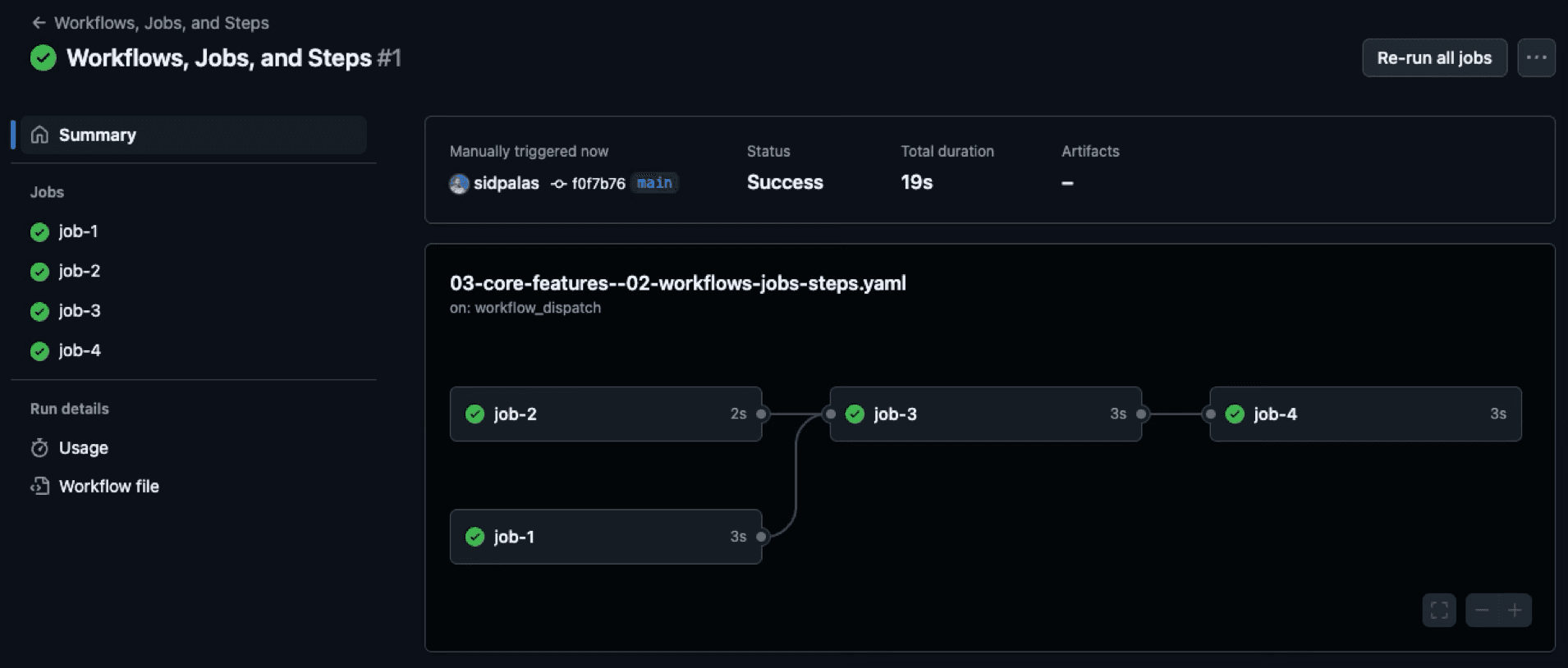Screen dimensions: 1568x668
Task: Open commit f0f7b76 link
Action: tap(598, 184)
